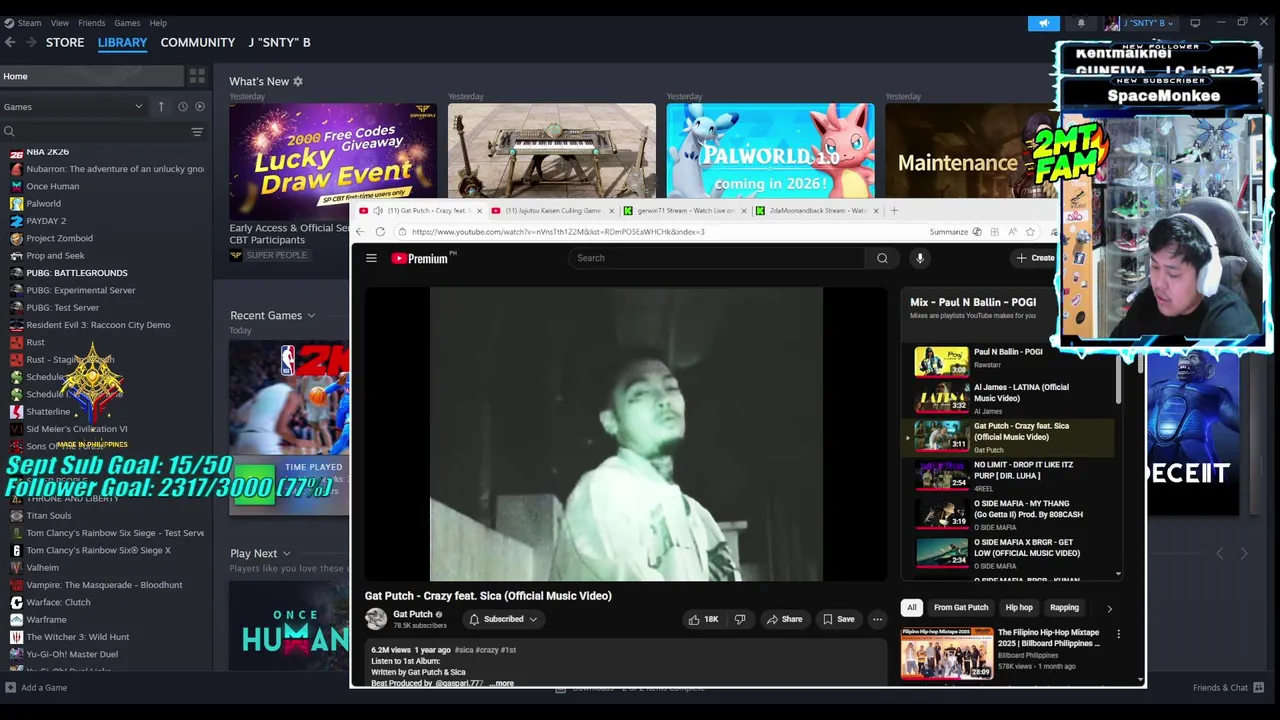
Task: Switch to Jujutsu Kaisen Culling Game tab
Action: (553, 211)
